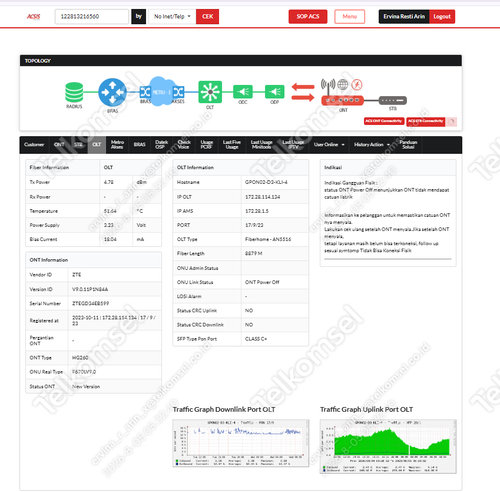Screen dimensions: 500x492
Task: Click the IP OLT value 172.28.114.134
Action: (x=263, y=197)
